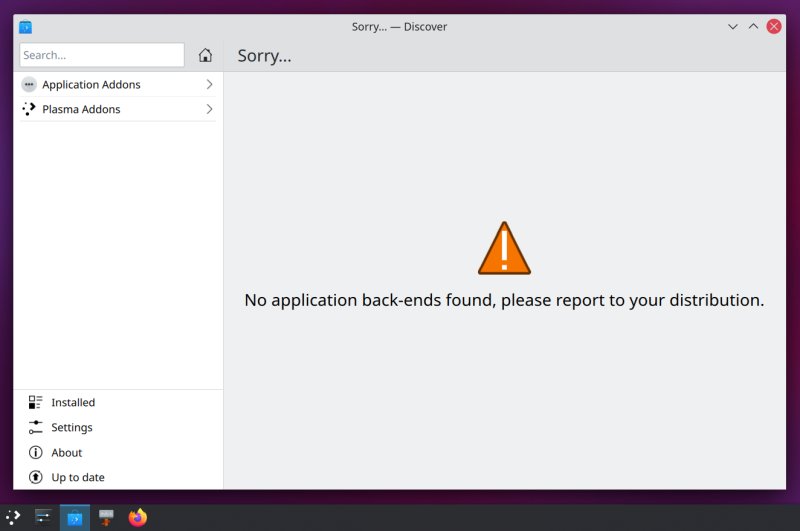This screenshot has height=531, width=800.
Task: Click the Settings sliders icon
Action: point(36,427)
